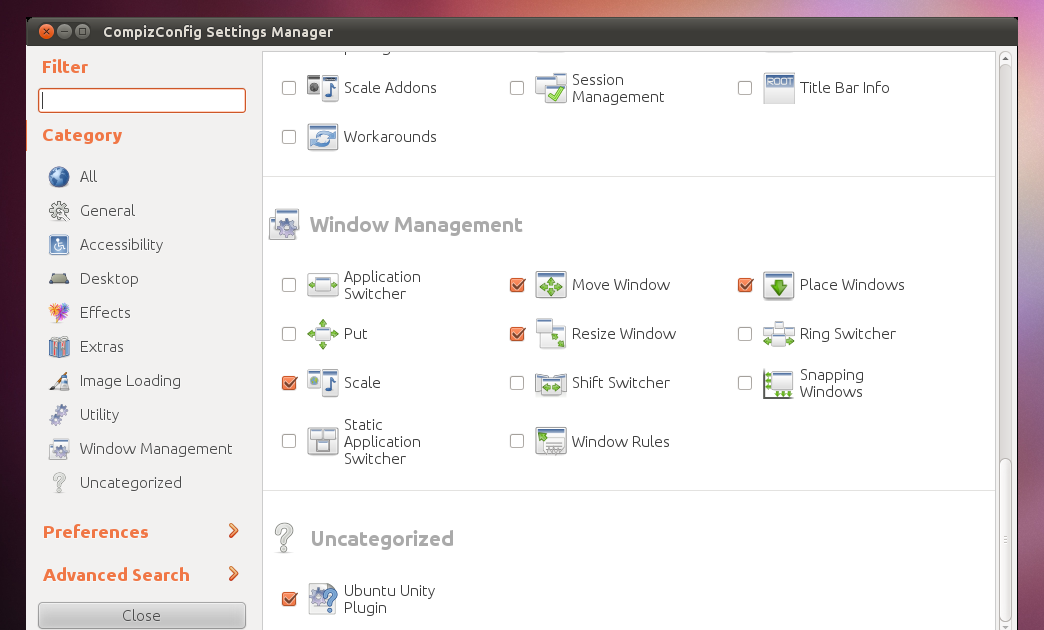Select the Move Window plugin icon
The width and height of the screenshot is (1044, 630).
pos(549,285)
